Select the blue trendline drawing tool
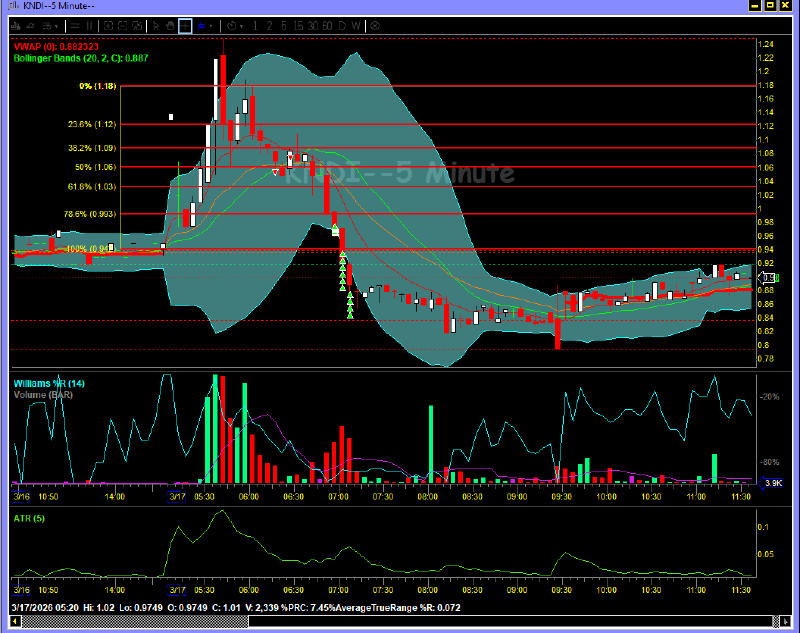 pyautogui.click(x=202, y=26)
